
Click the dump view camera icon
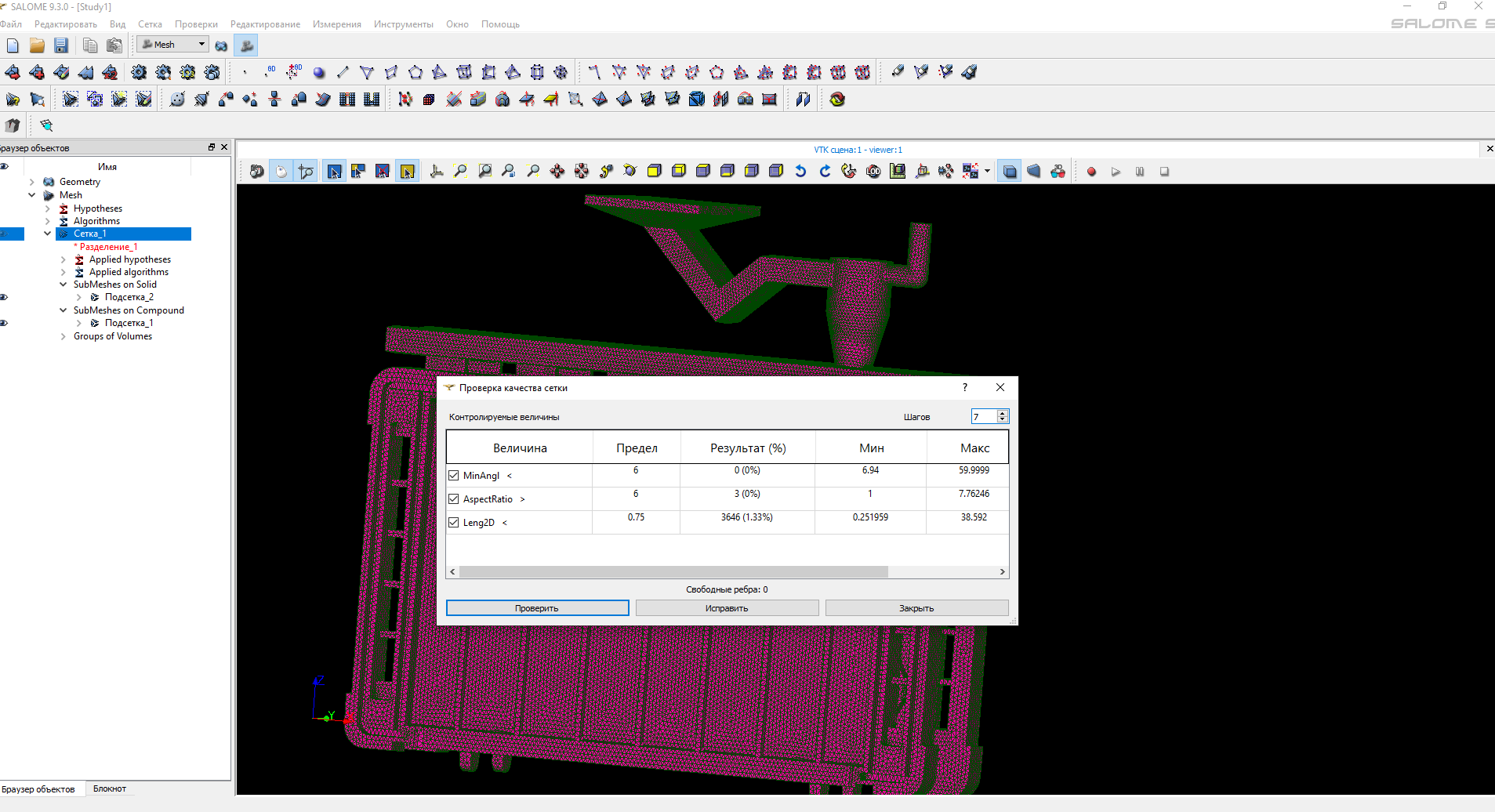pos(256,172)
